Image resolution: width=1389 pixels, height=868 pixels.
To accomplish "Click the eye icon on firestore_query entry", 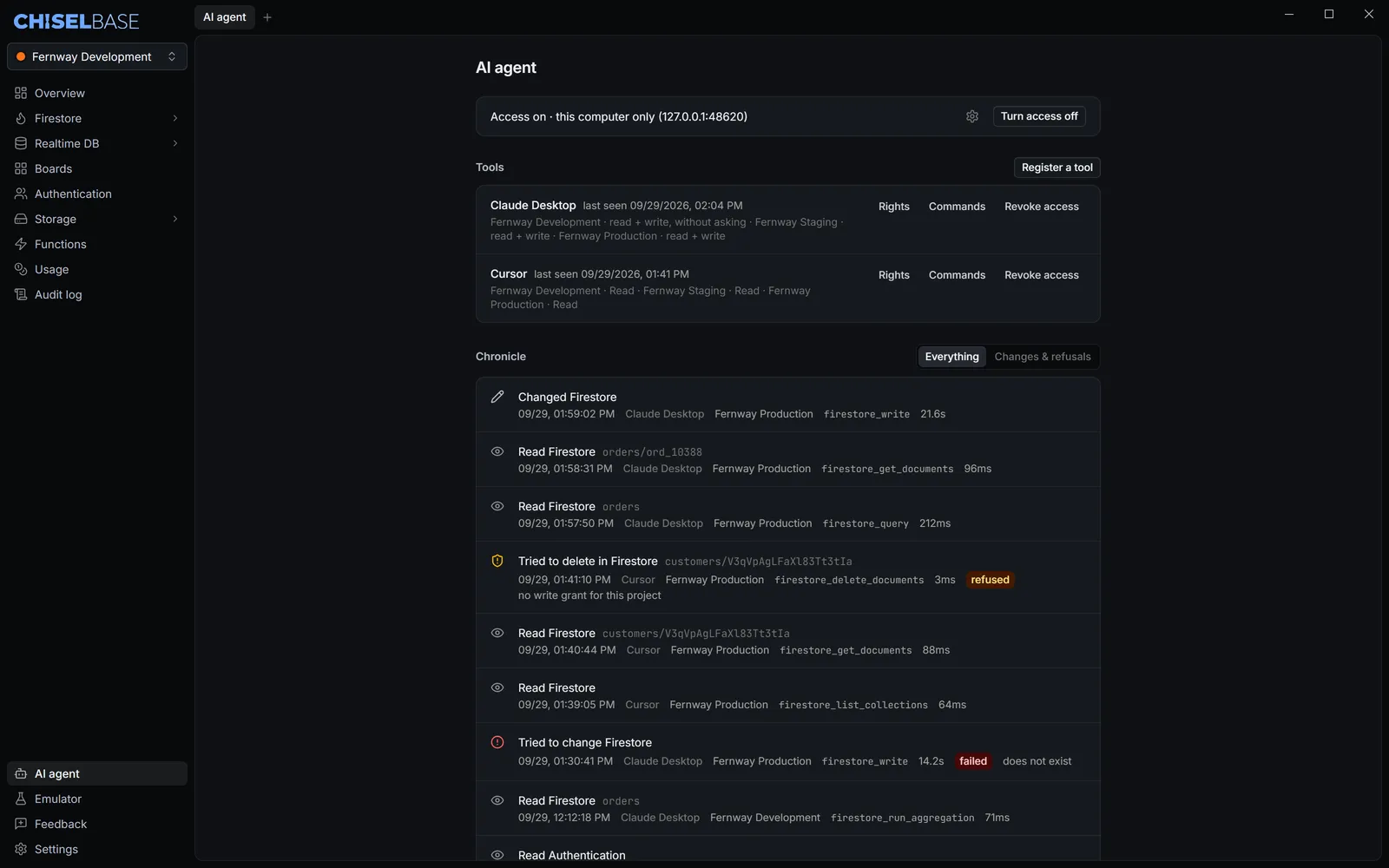I will (x=497, y=506).
